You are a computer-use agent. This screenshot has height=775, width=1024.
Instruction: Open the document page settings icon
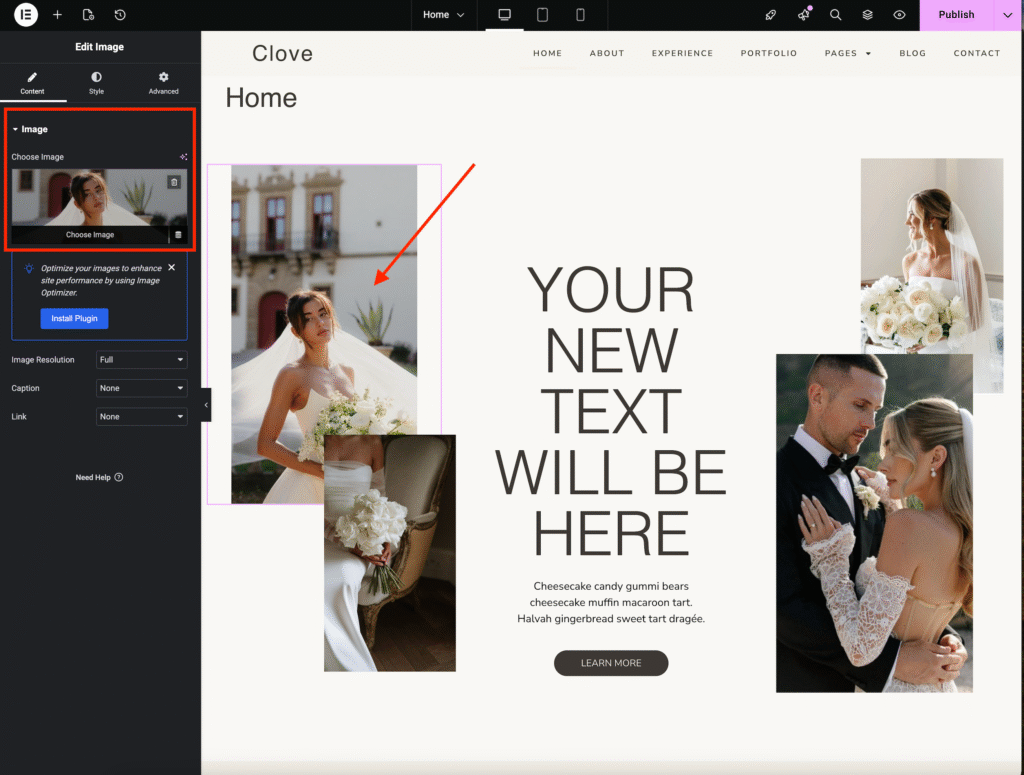(88, 15)
